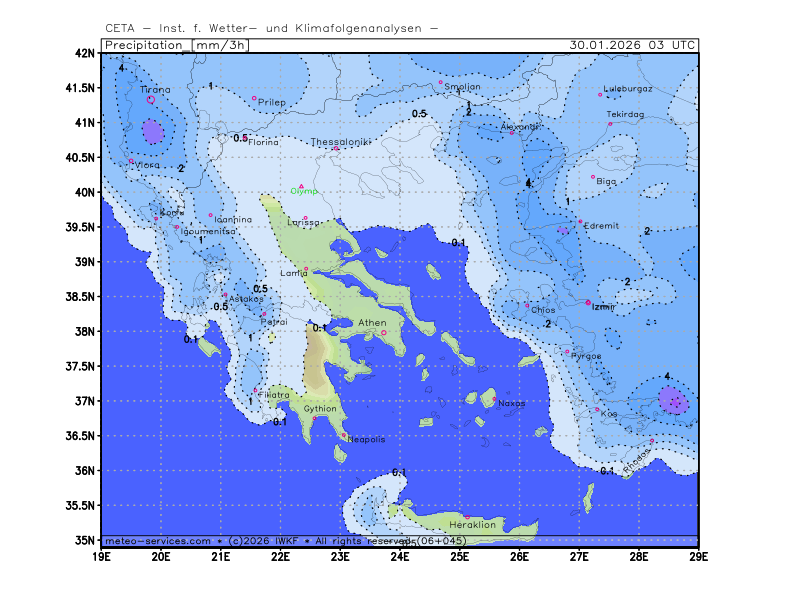Click the purple rainfall patch east of Kos

click(x=673, y=400)
